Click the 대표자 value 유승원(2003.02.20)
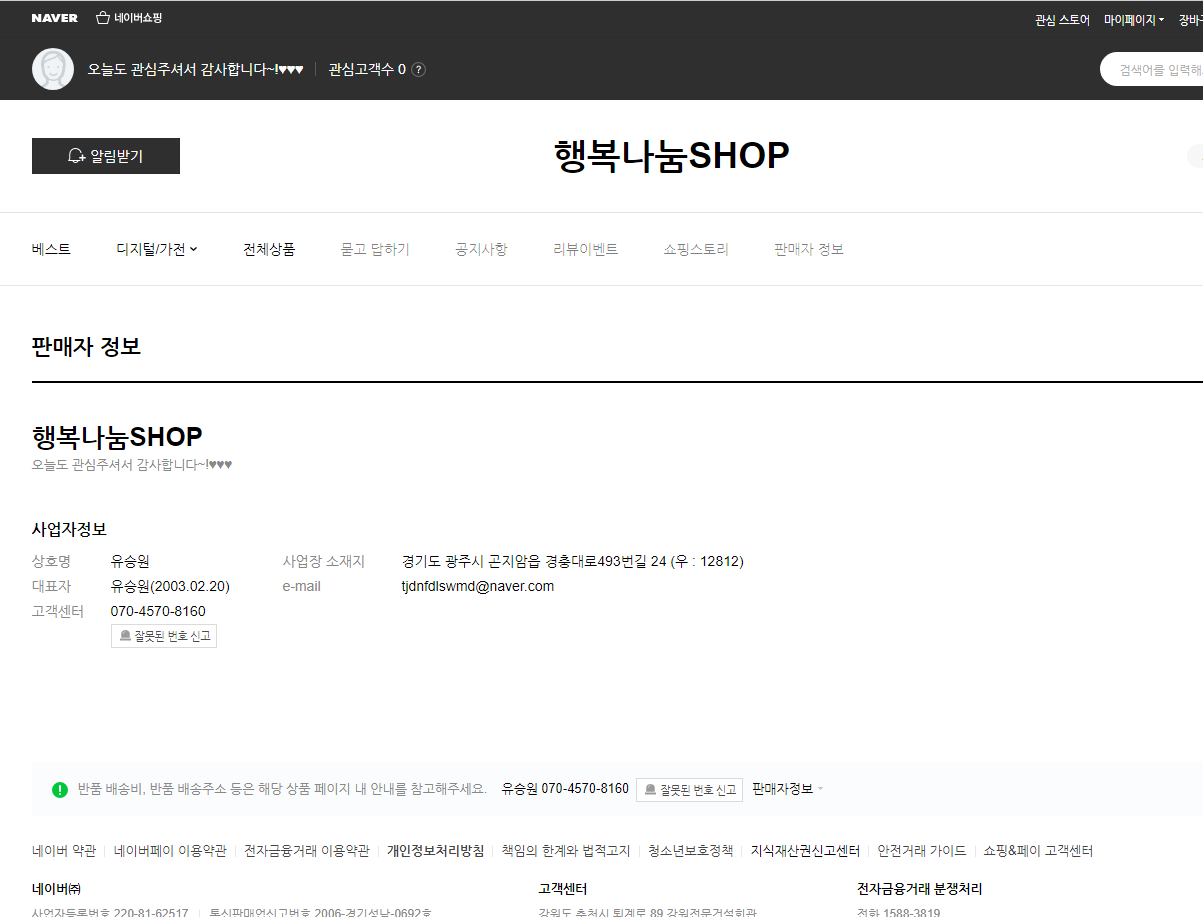Viewport: 1203px width, 917px height. 170,586
